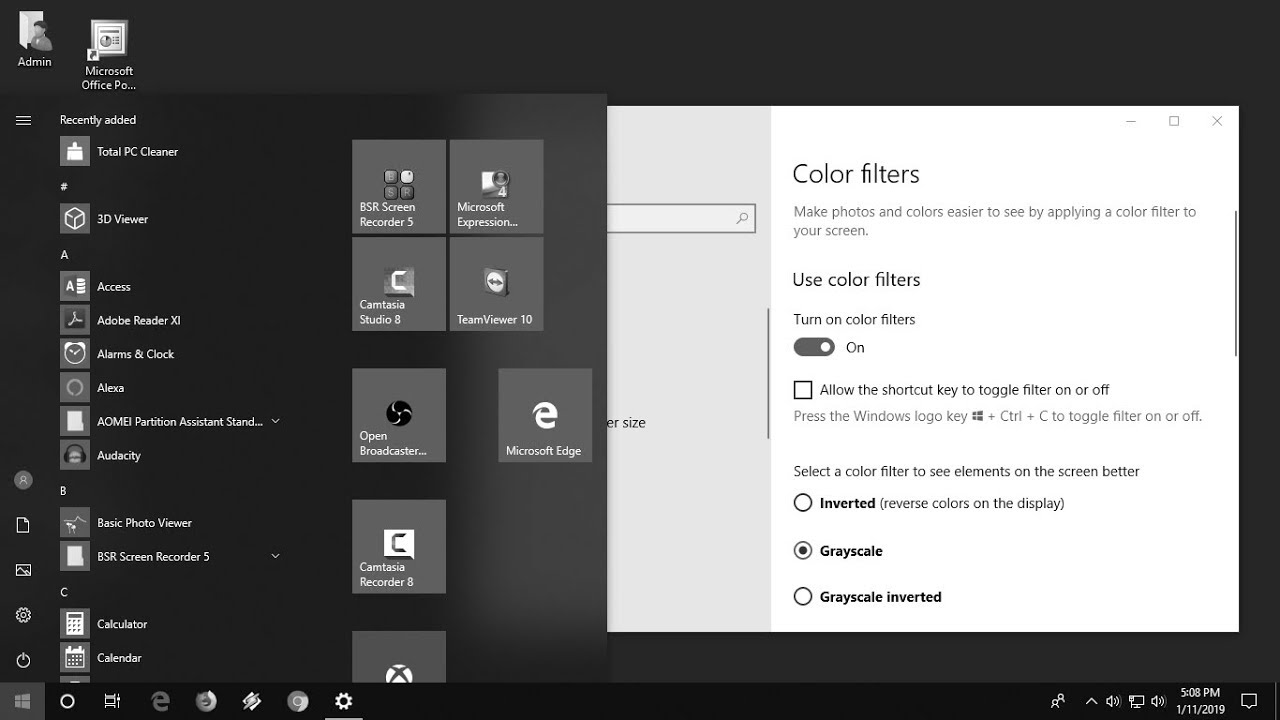The width and height of the screenshot is (1280, 720).
Task: Turn off the color filters switch
Action: (814, 347)
